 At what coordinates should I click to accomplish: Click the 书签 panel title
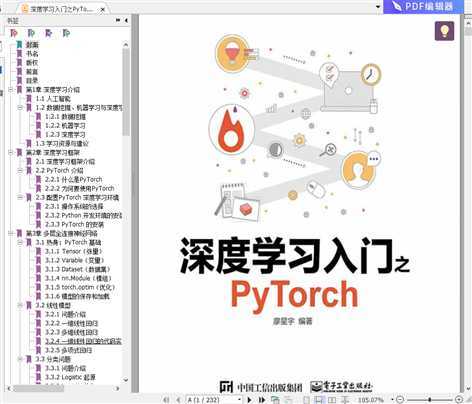coord(13,21)
